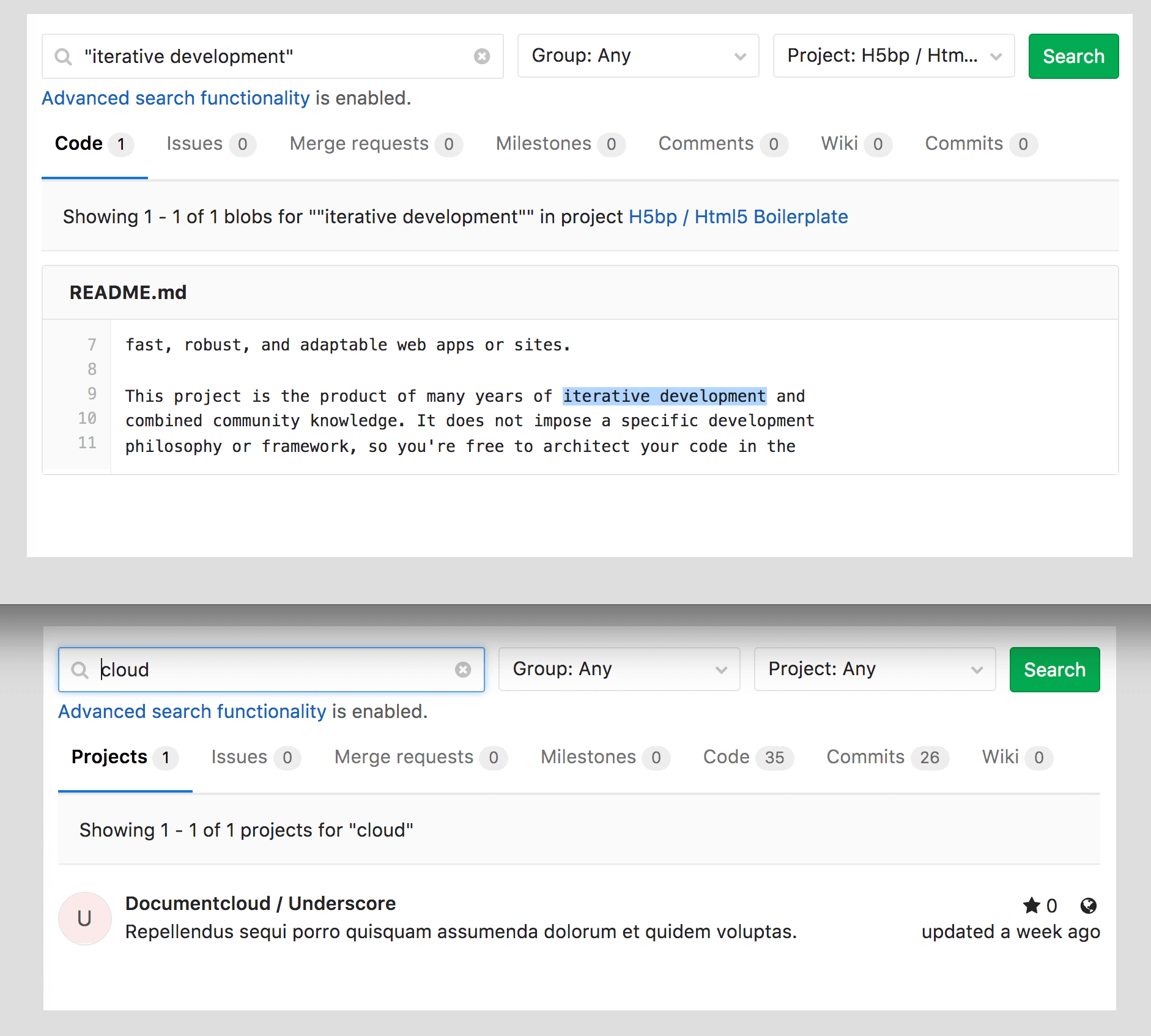
Task: Open the Documentcloud / Underscore project
Action: [x=261, y=903]
